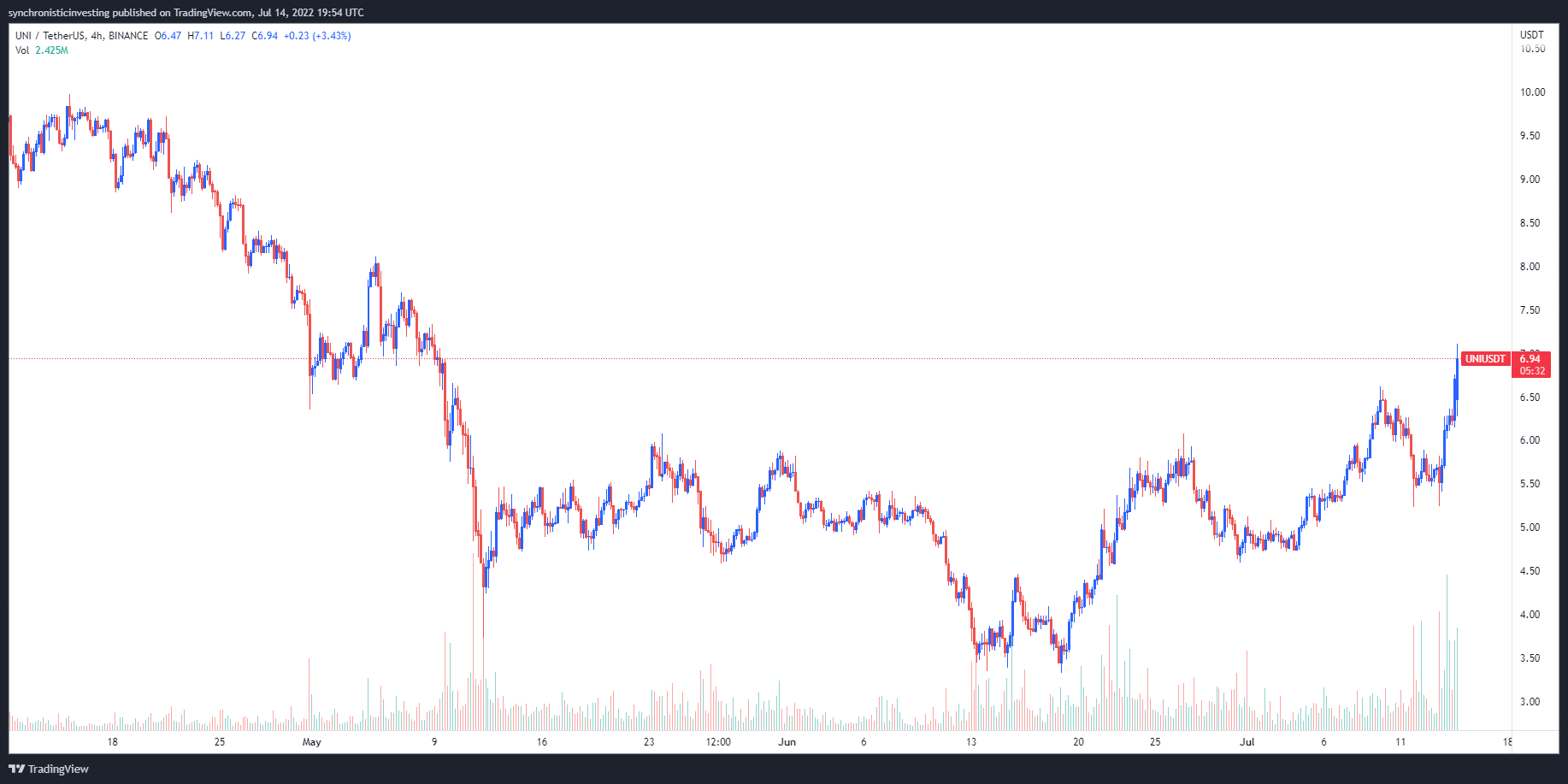
Task: Select the May marker on time axis
Action: pos(312,742)
